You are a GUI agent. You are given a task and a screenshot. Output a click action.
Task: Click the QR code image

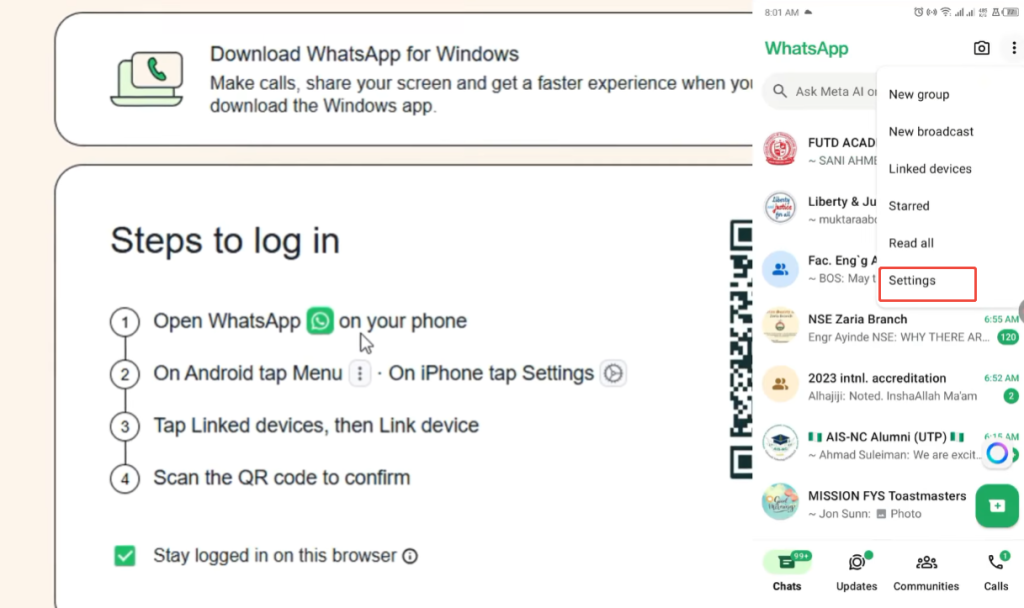click(x=741, y=349)
